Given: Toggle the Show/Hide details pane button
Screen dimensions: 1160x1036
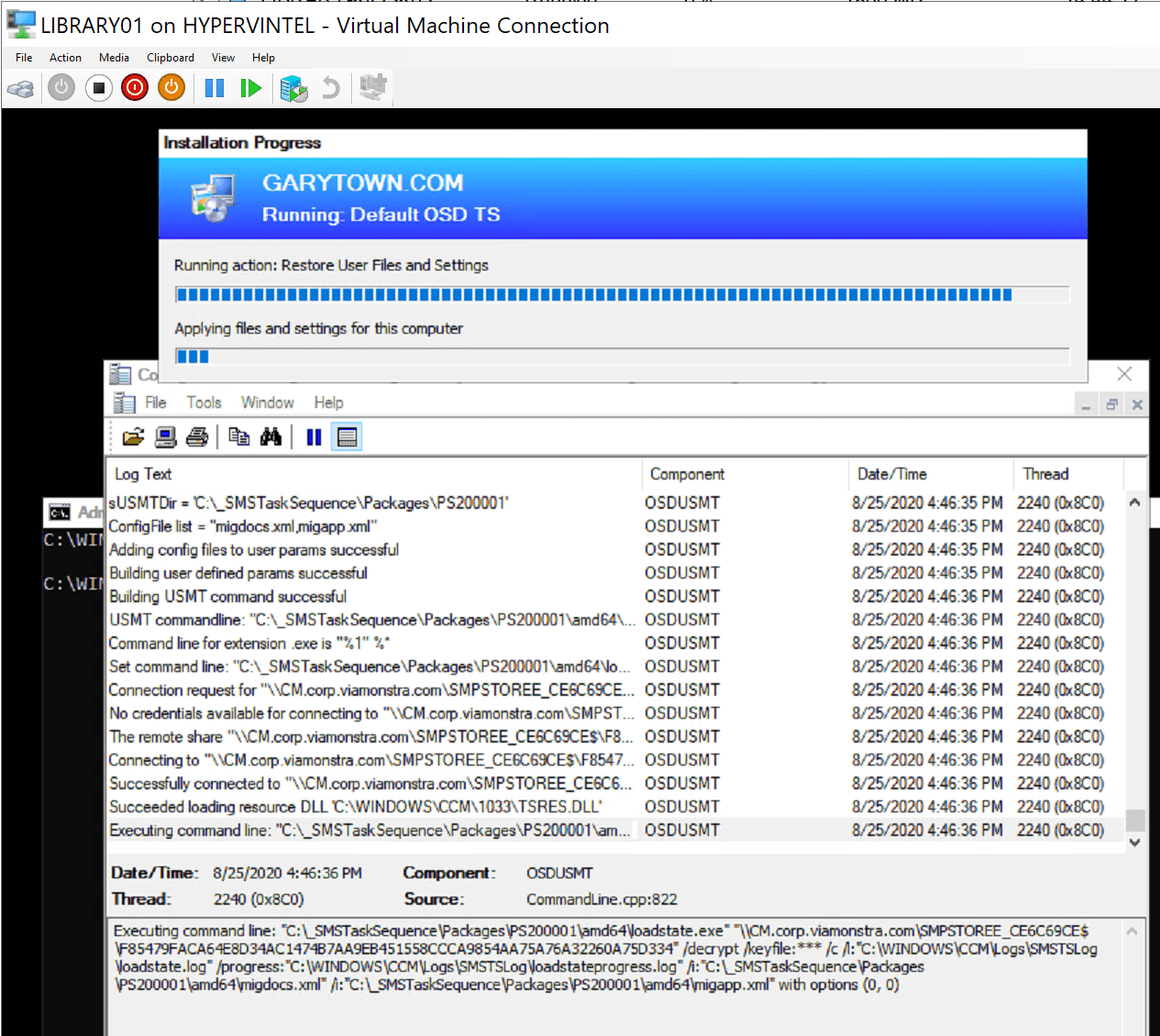Looking at the screenshot, I should pos(347,437).
